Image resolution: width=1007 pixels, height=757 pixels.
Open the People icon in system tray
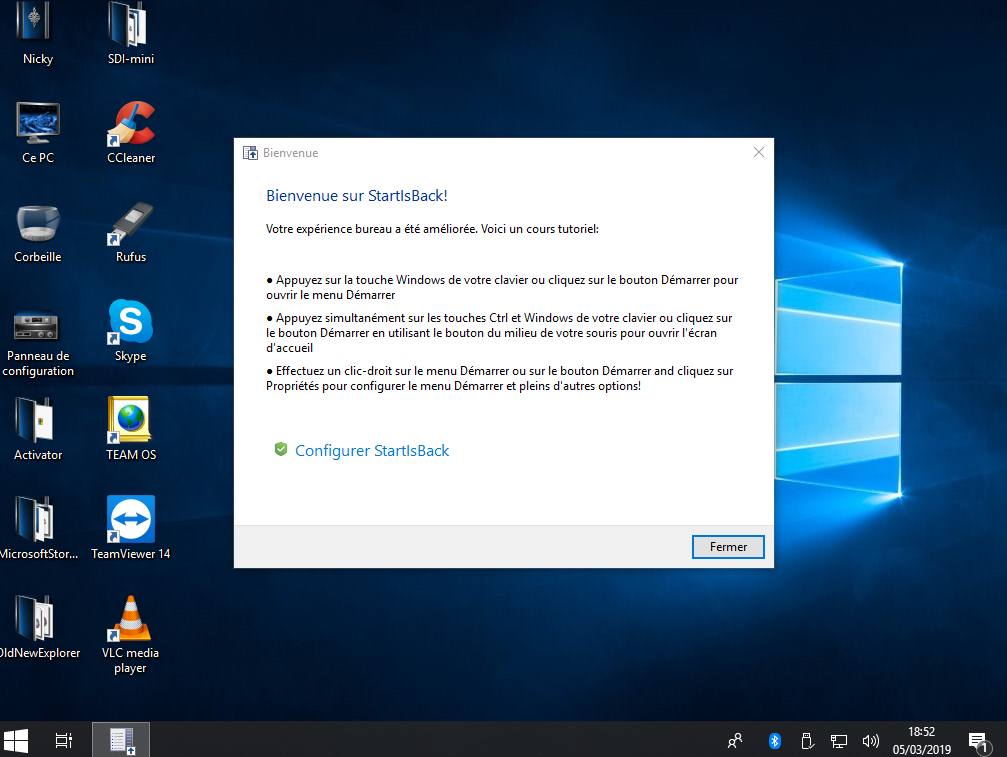735,741
